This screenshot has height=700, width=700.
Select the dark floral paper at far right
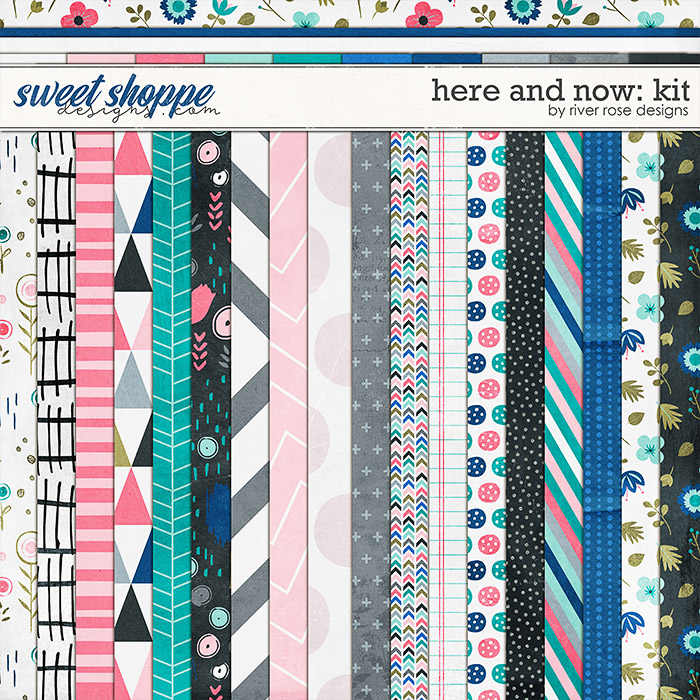point(680,416)
